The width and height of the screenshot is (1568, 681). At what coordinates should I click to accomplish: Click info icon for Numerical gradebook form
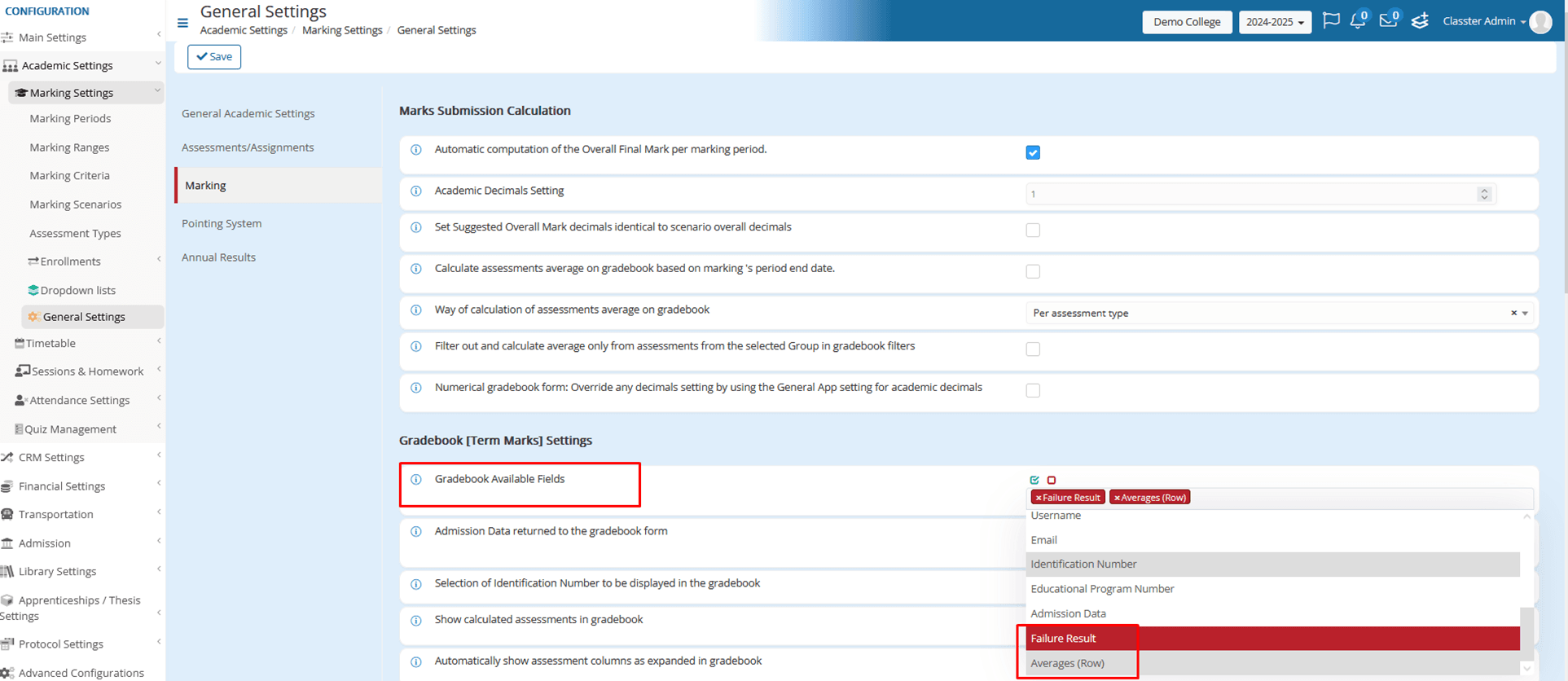coord(416,388)
